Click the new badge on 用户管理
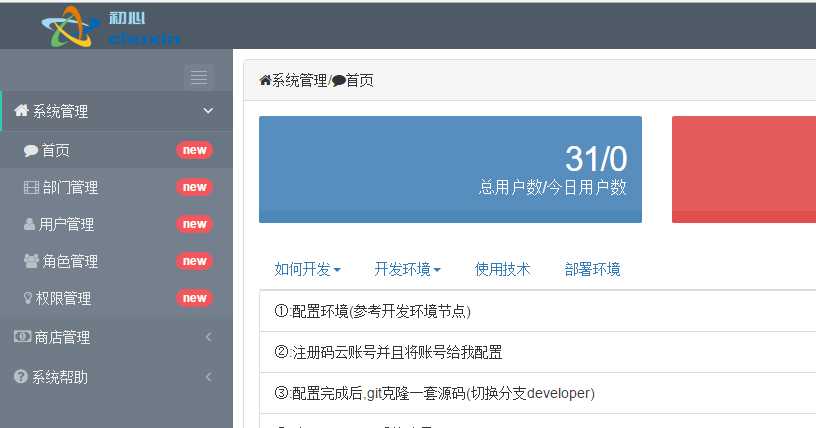This screenshot has height=428, width=816. (x=195, y=224)
